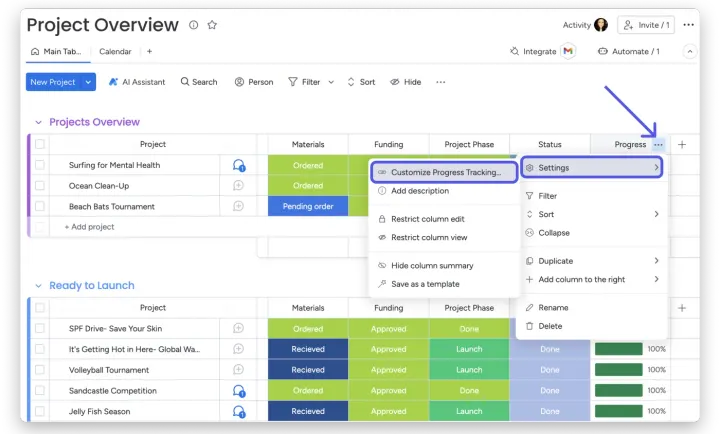720x434 pixels.
Task: Open the Hide columns tool
Action: tap(406, 82)
